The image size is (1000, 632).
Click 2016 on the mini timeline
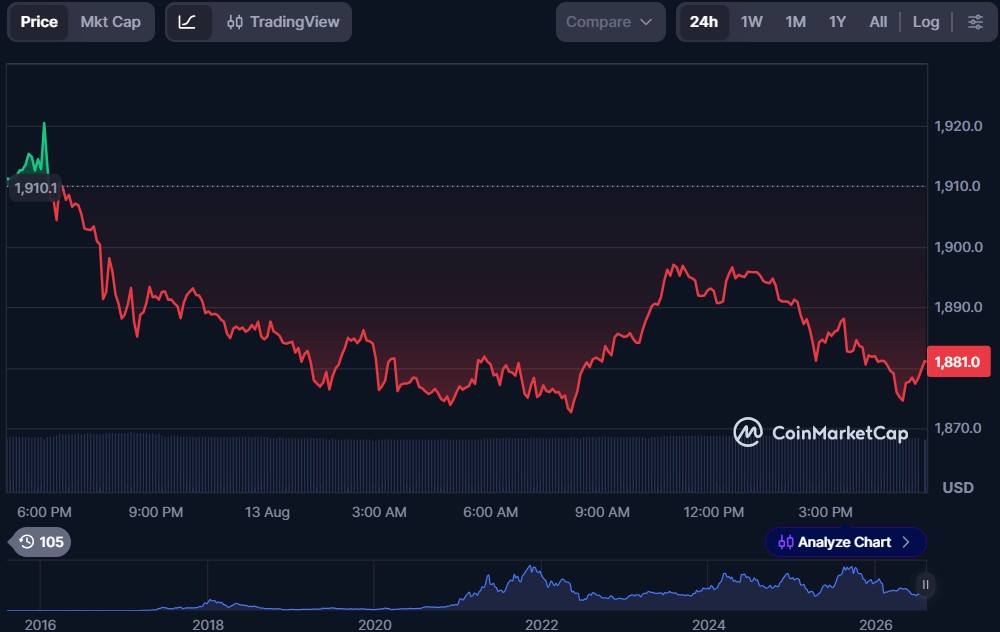40,624
